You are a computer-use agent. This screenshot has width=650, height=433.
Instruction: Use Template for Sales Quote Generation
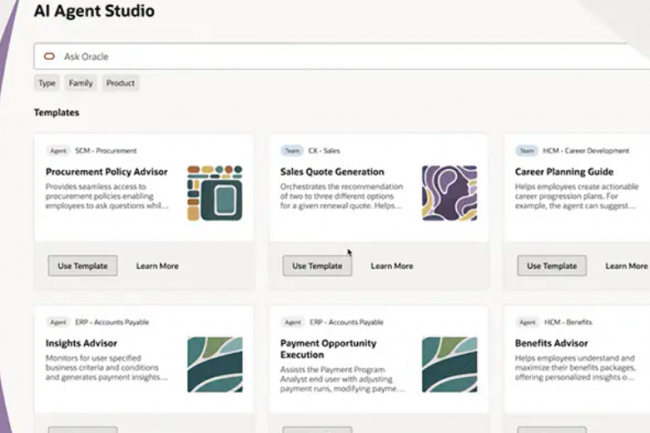click(x=317, y=266)
